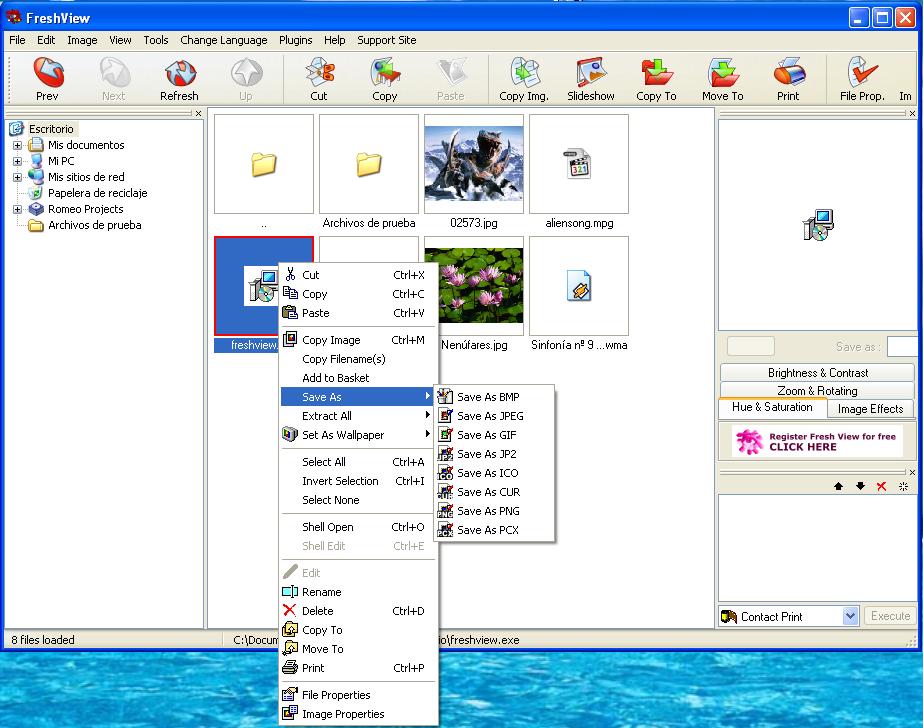The width and height of the screenshot is (923, 728).
Task: Open File Prop. from the toolbar
Action: [862, 72]
